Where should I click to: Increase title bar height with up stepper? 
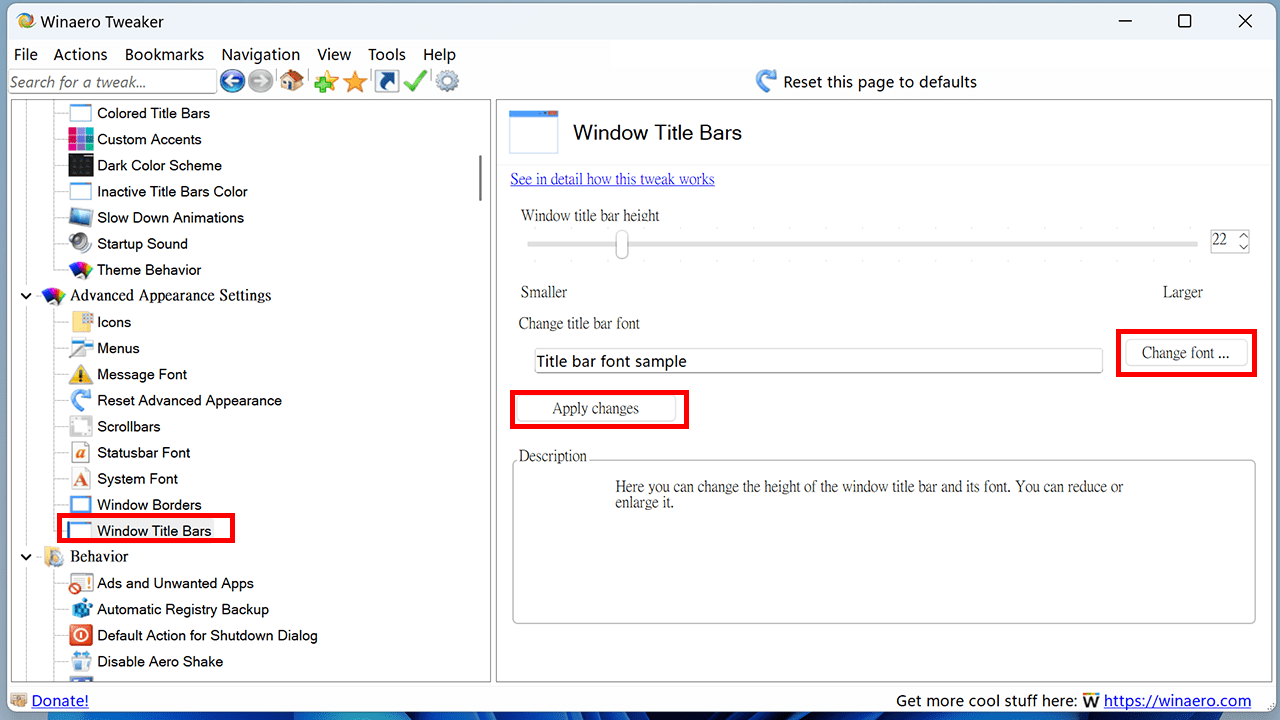1243,235
